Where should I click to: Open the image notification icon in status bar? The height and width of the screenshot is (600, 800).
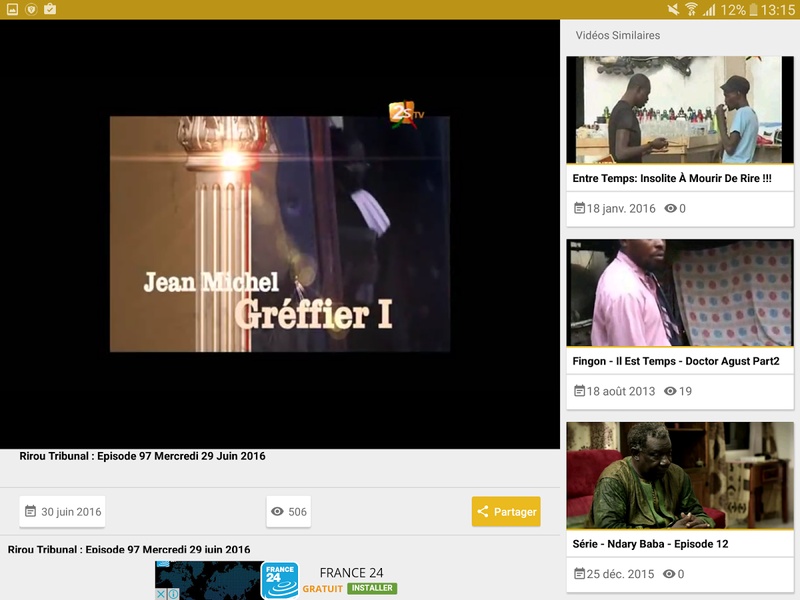(12, 9)
